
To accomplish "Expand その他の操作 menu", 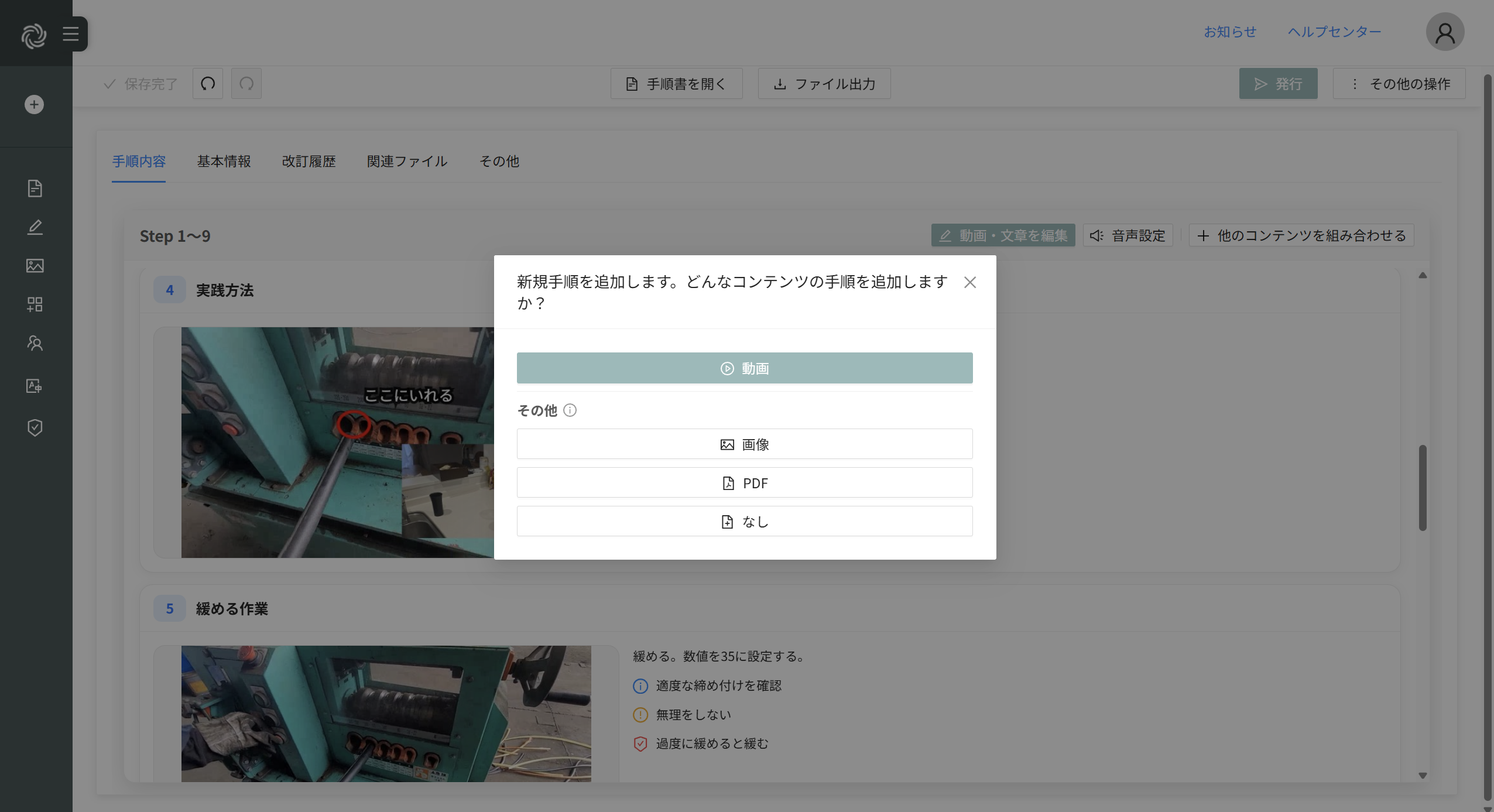I will point(1399,84).
